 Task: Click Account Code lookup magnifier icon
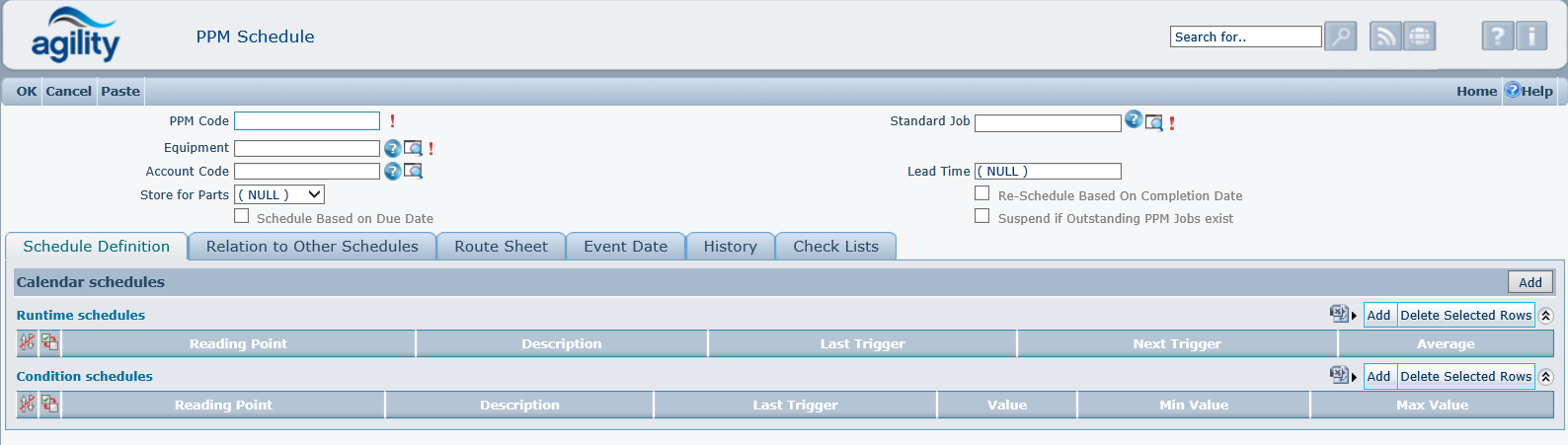[414, 172]
